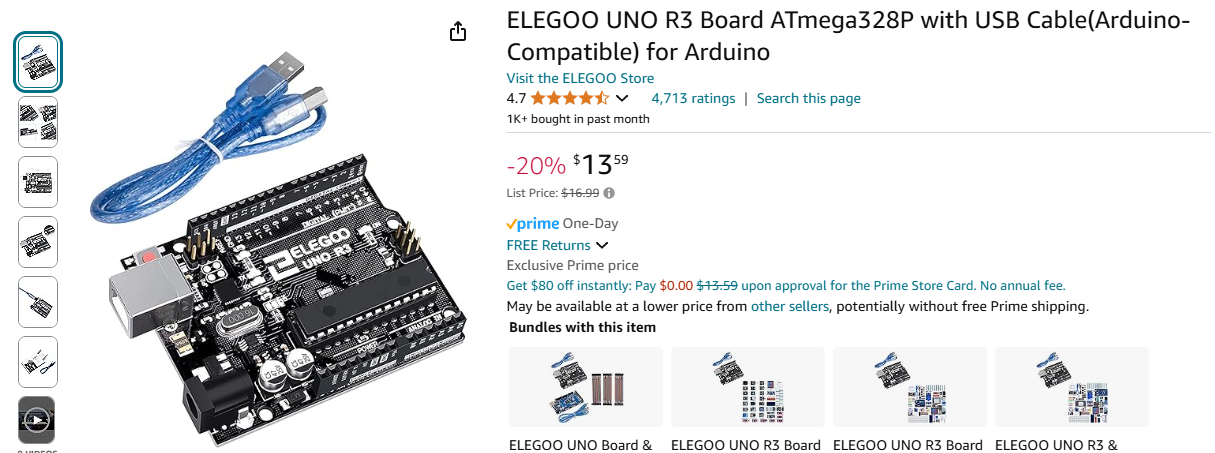This screenshot has width=1215, height=453.
Task: Click Search this page link
Action: 808,98
